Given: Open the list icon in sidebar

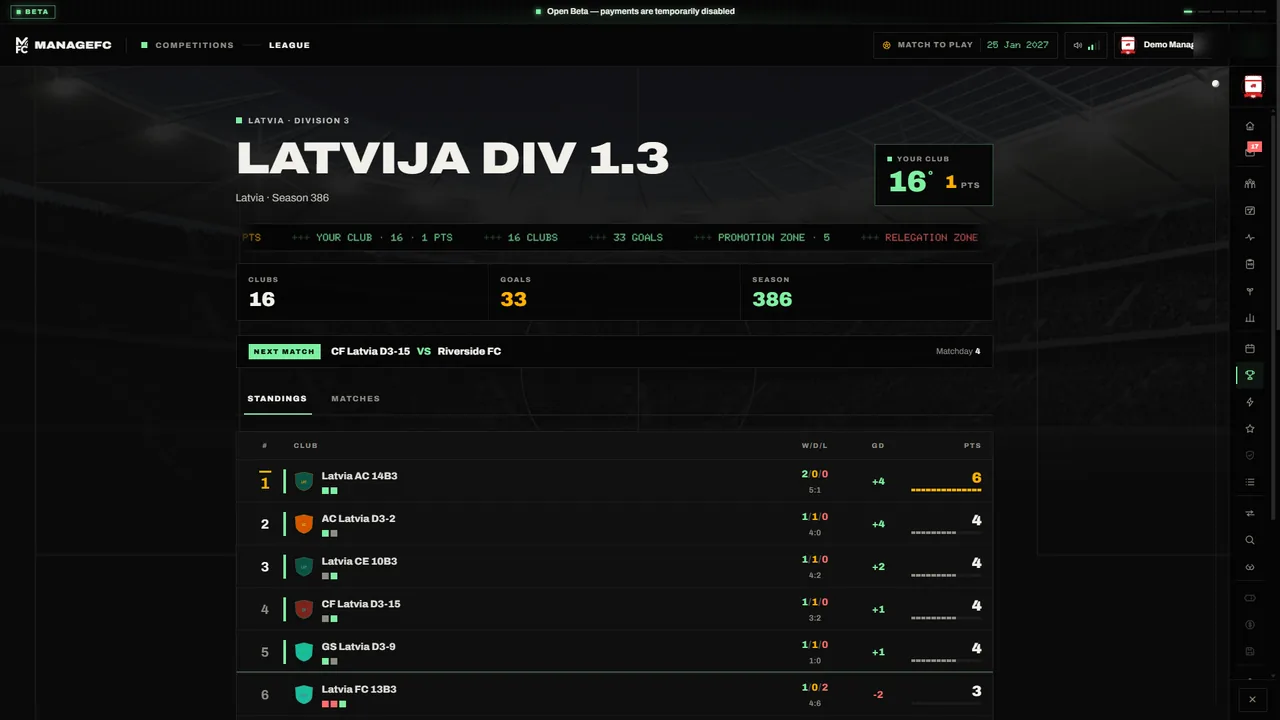Looking at the screenshot, I should [1249, 482].
